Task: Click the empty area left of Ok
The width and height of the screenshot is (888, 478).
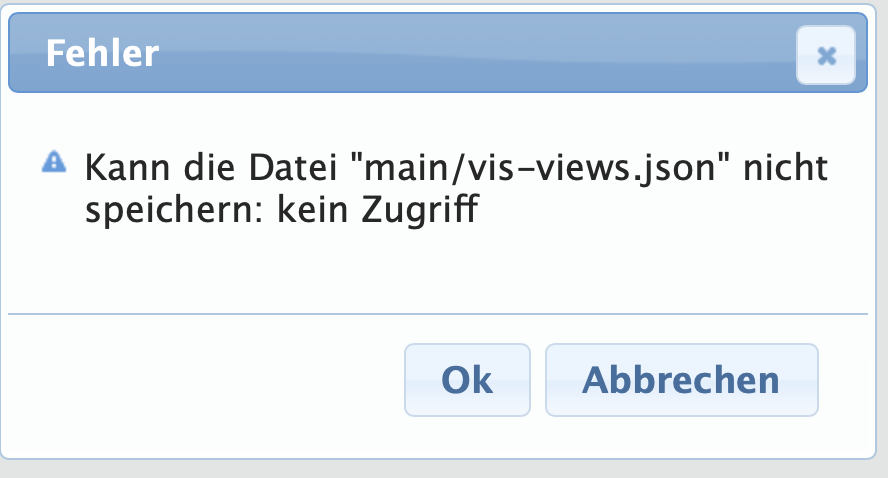Action: click(204, 379)
